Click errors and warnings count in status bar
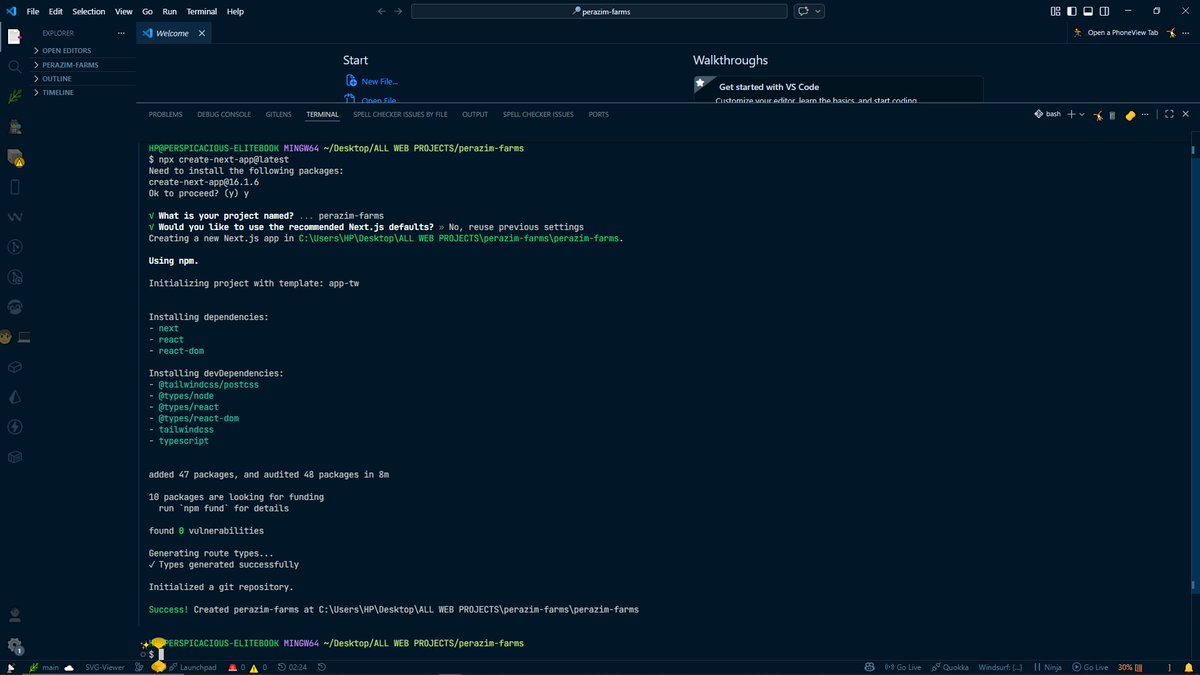 coord(247,667)
